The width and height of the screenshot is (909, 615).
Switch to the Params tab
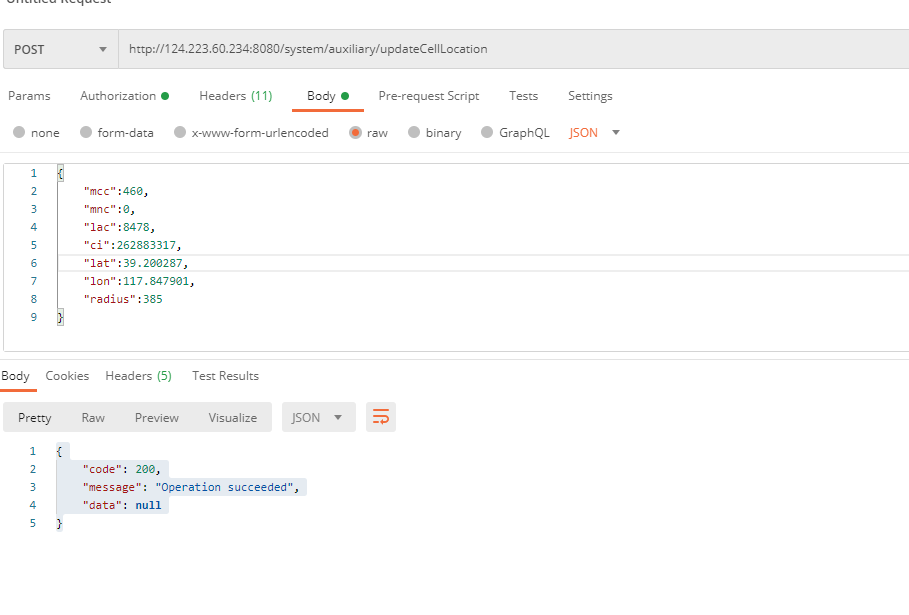(x=29, y=96)
